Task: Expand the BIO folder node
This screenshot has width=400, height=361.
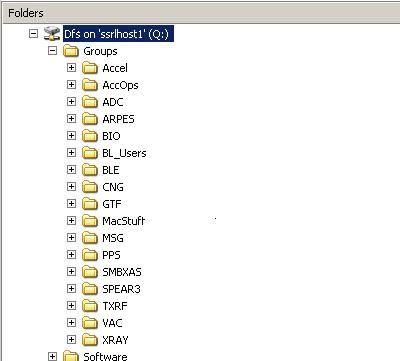Action: tap(71, 136)
